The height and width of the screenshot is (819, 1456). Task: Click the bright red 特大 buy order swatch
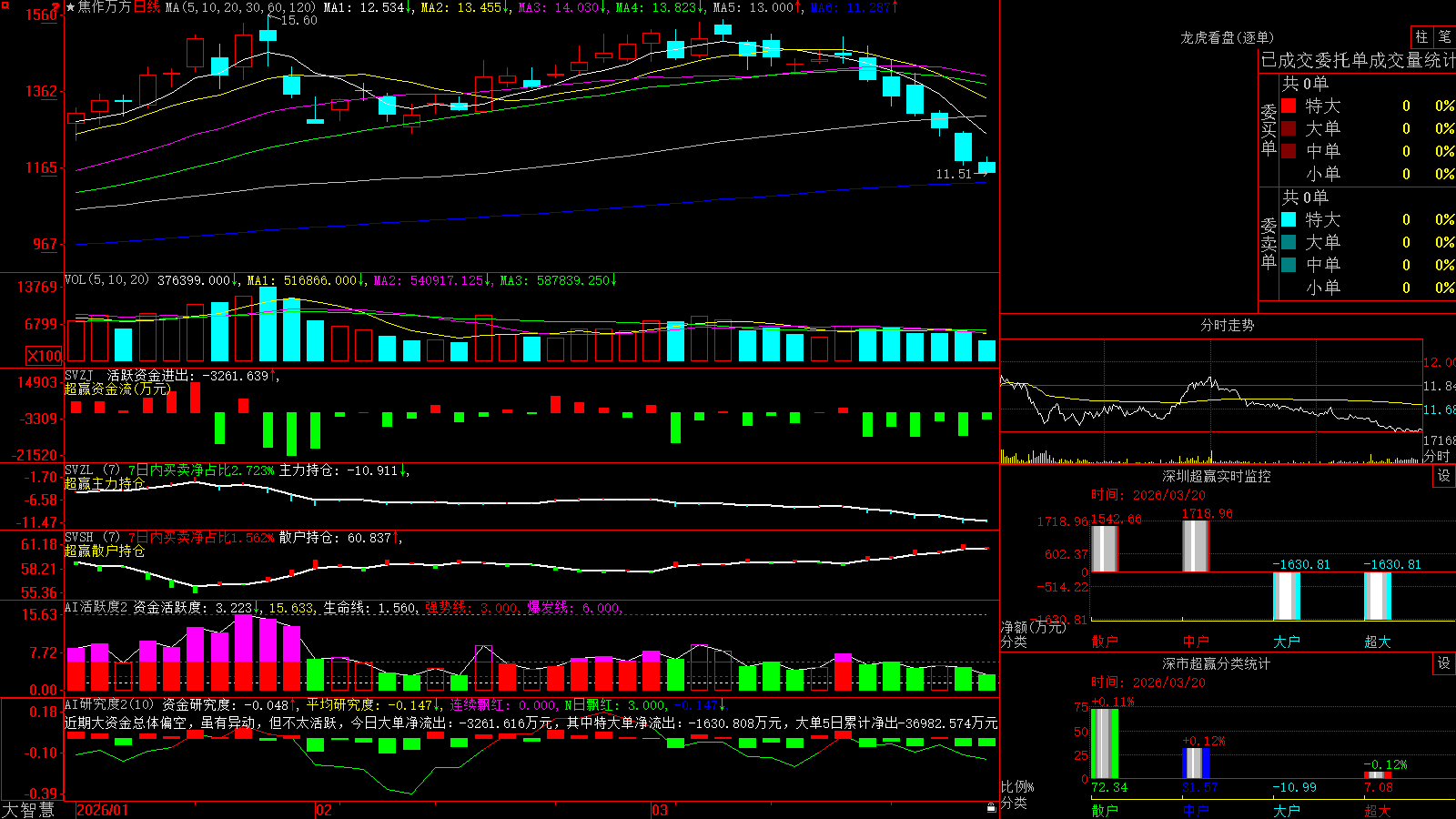pyautogui.click(x=1289, y=106)
